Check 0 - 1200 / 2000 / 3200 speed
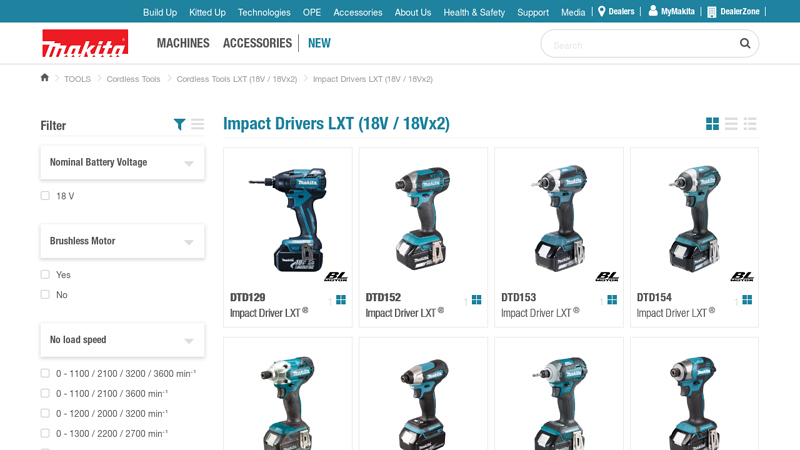Screen dimensions: 800x450 click(x=45, y=413)
